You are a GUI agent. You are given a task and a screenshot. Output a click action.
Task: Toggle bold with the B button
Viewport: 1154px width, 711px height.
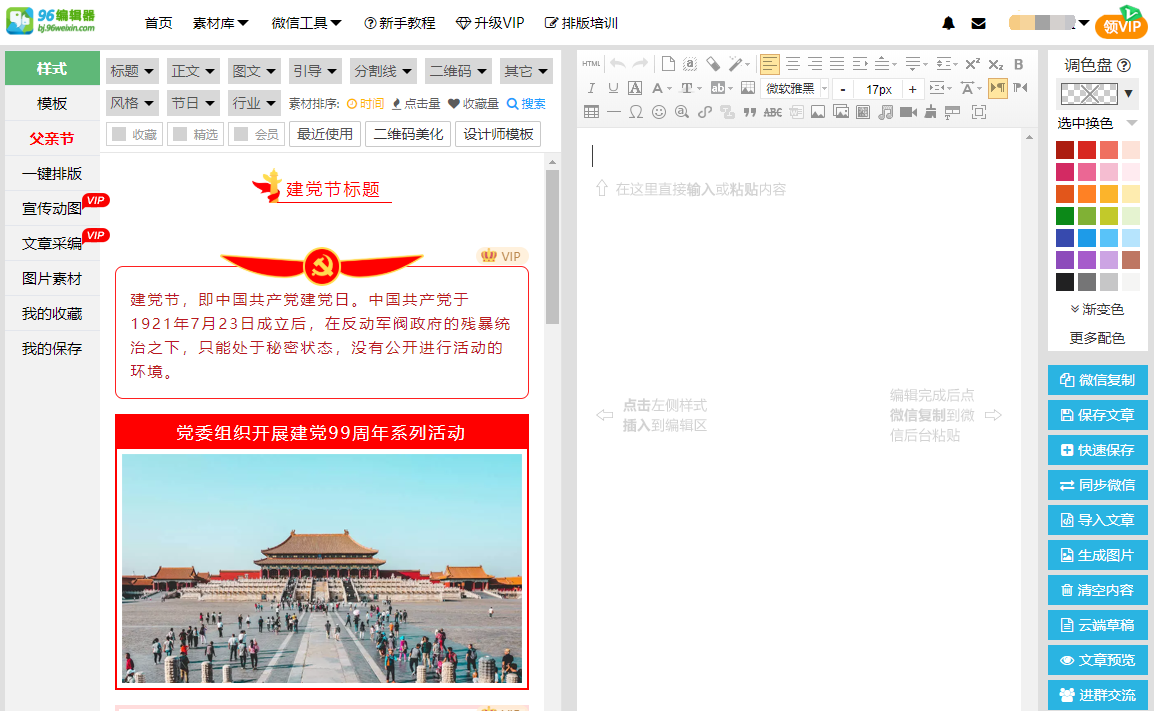point(1018,62)
